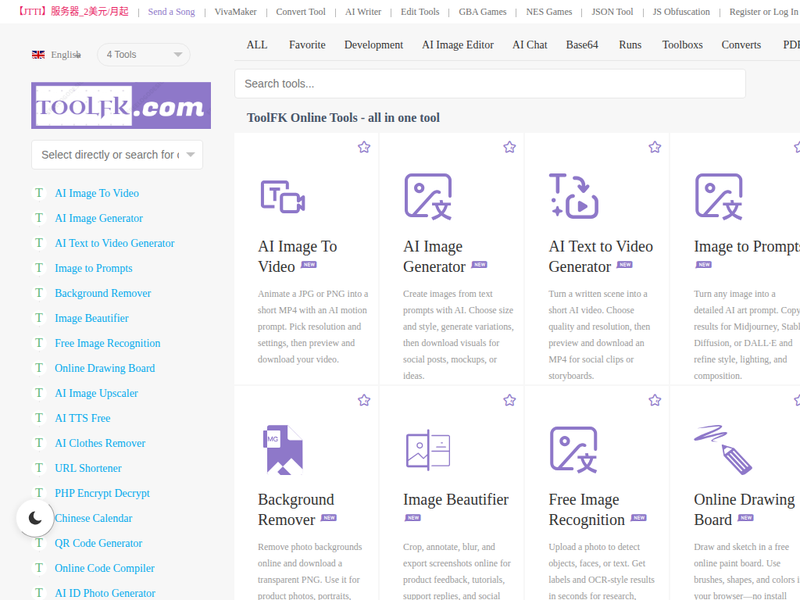The image size is (800, 600).
Task: Open the JS Obfuscation top link
Action: click(x=681, y=12)
